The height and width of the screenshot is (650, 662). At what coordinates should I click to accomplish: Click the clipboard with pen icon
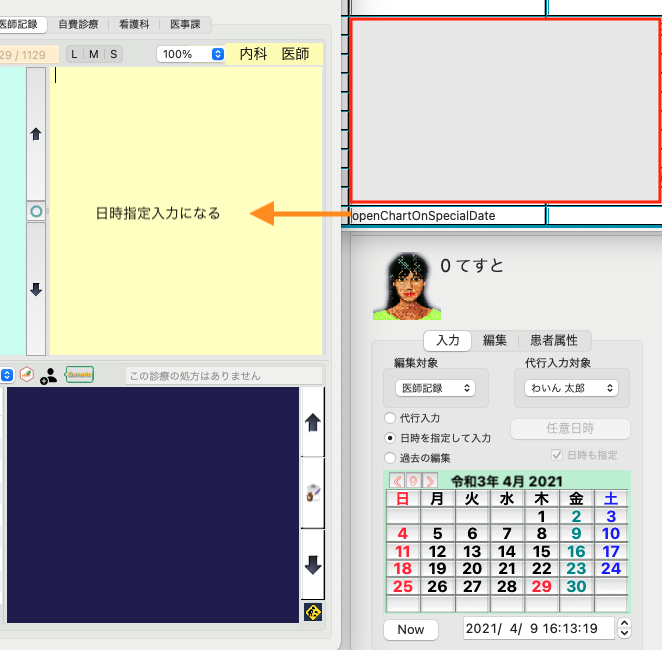coord(312,492)
